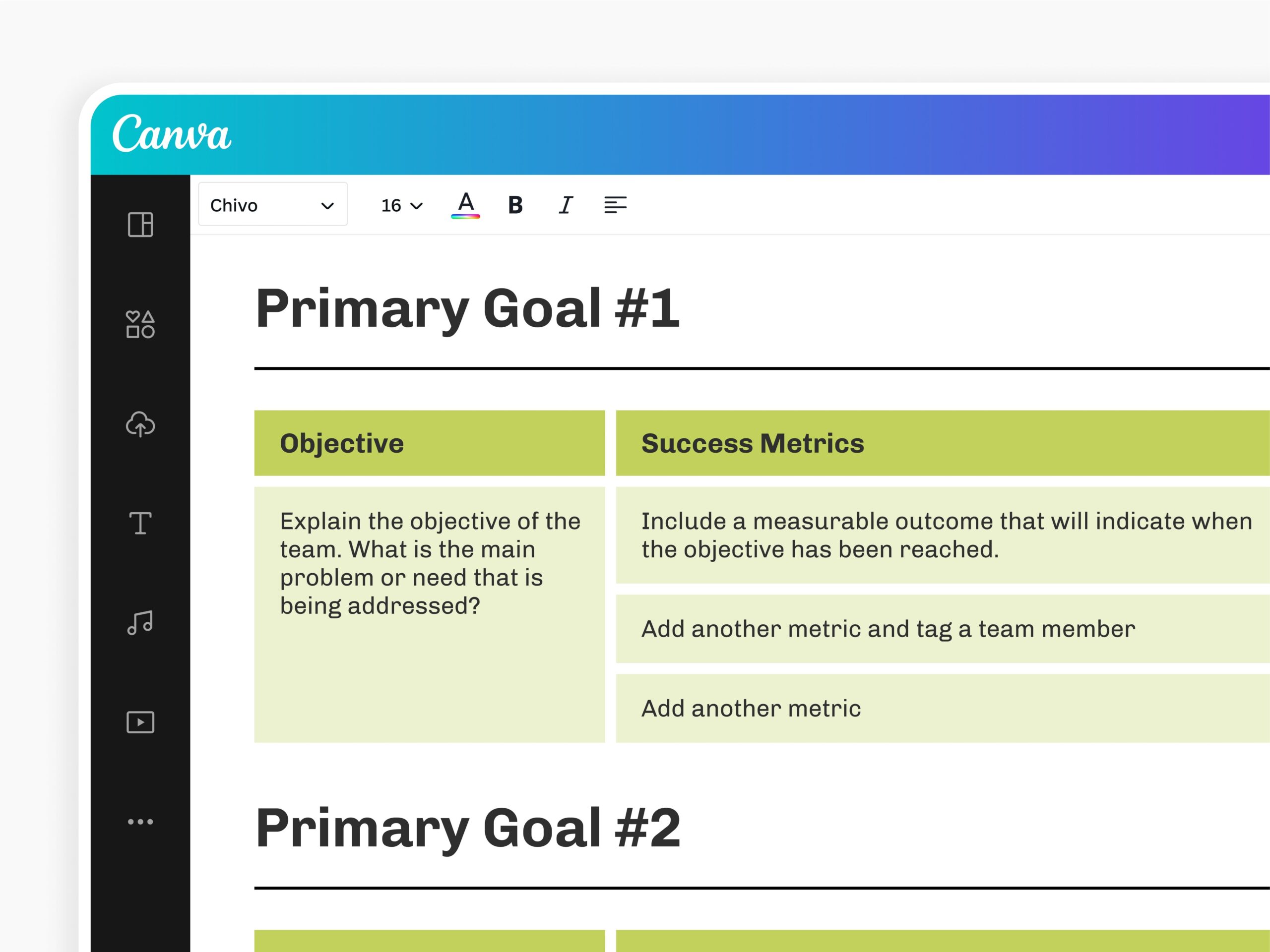1270x952 pixels.
Task: Click the objective description text cell
Action: [x=430, y=563]
